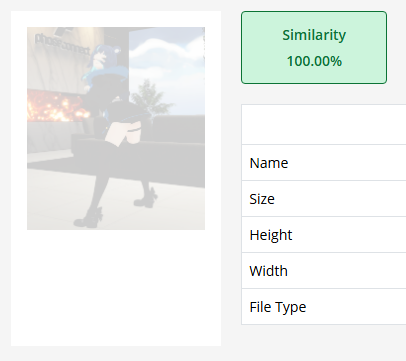Select the File Type row label
406x361 pixels.
[278, 307]
